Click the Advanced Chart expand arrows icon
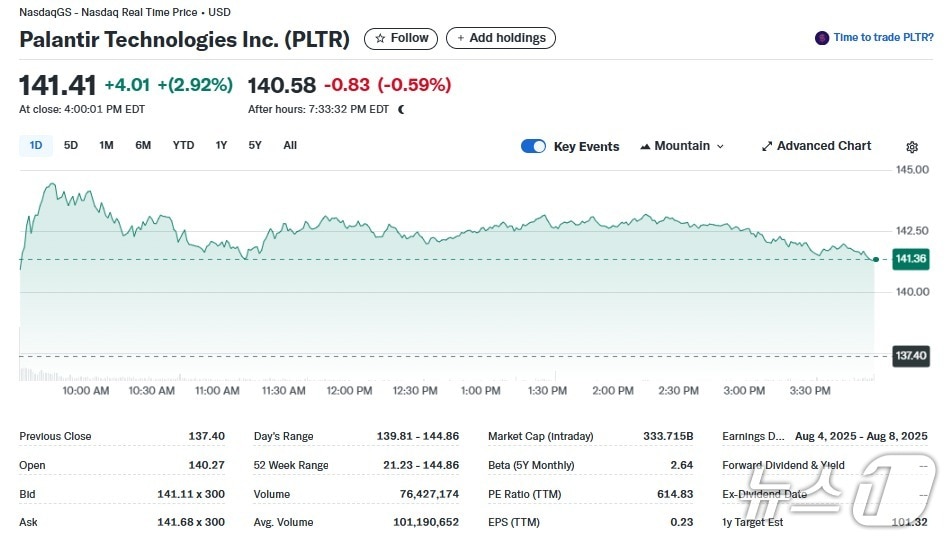The image size is (951, 541). pos(767,146)
